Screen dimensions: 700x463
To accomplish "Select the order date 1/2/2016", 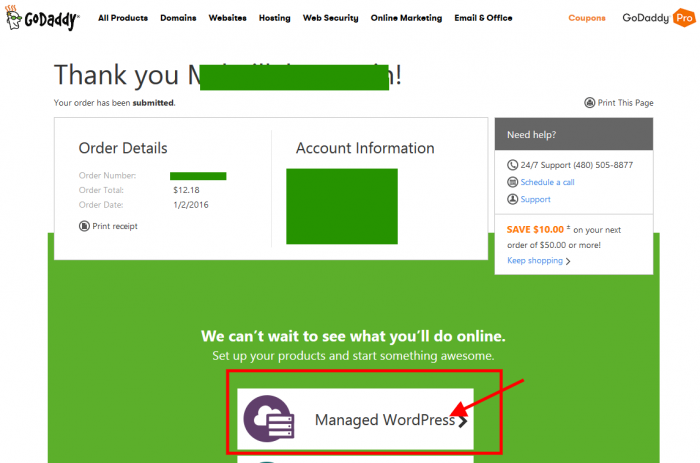I will (191, 204).
